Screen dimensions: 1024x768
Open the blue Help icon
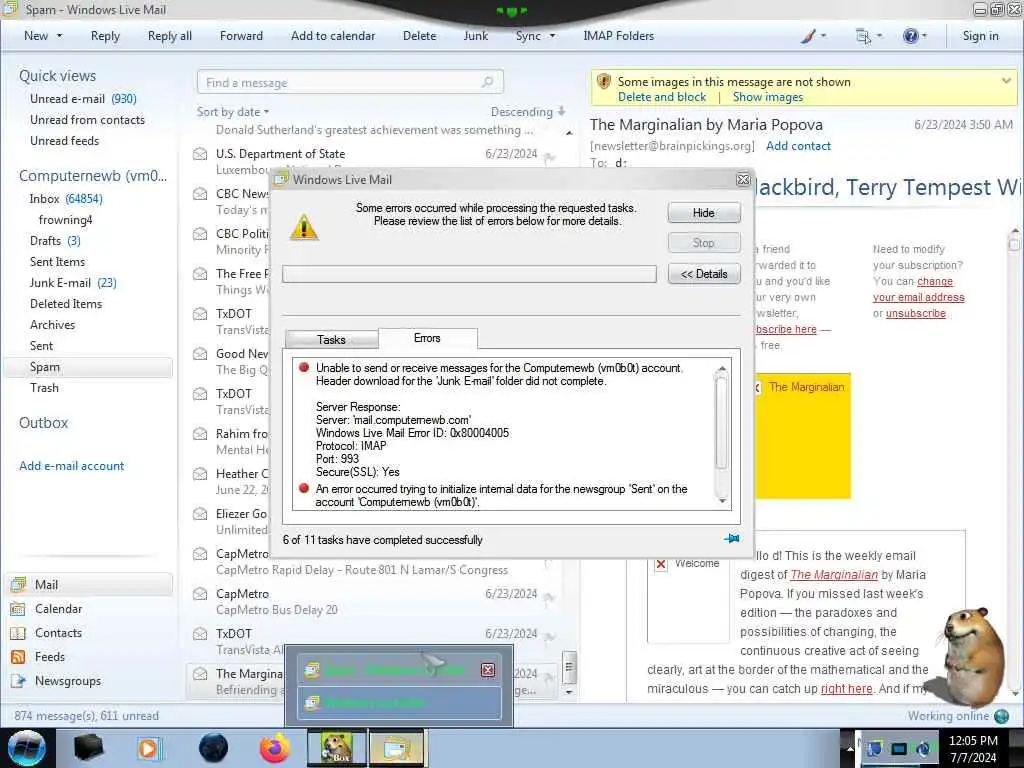coord(910,36)
